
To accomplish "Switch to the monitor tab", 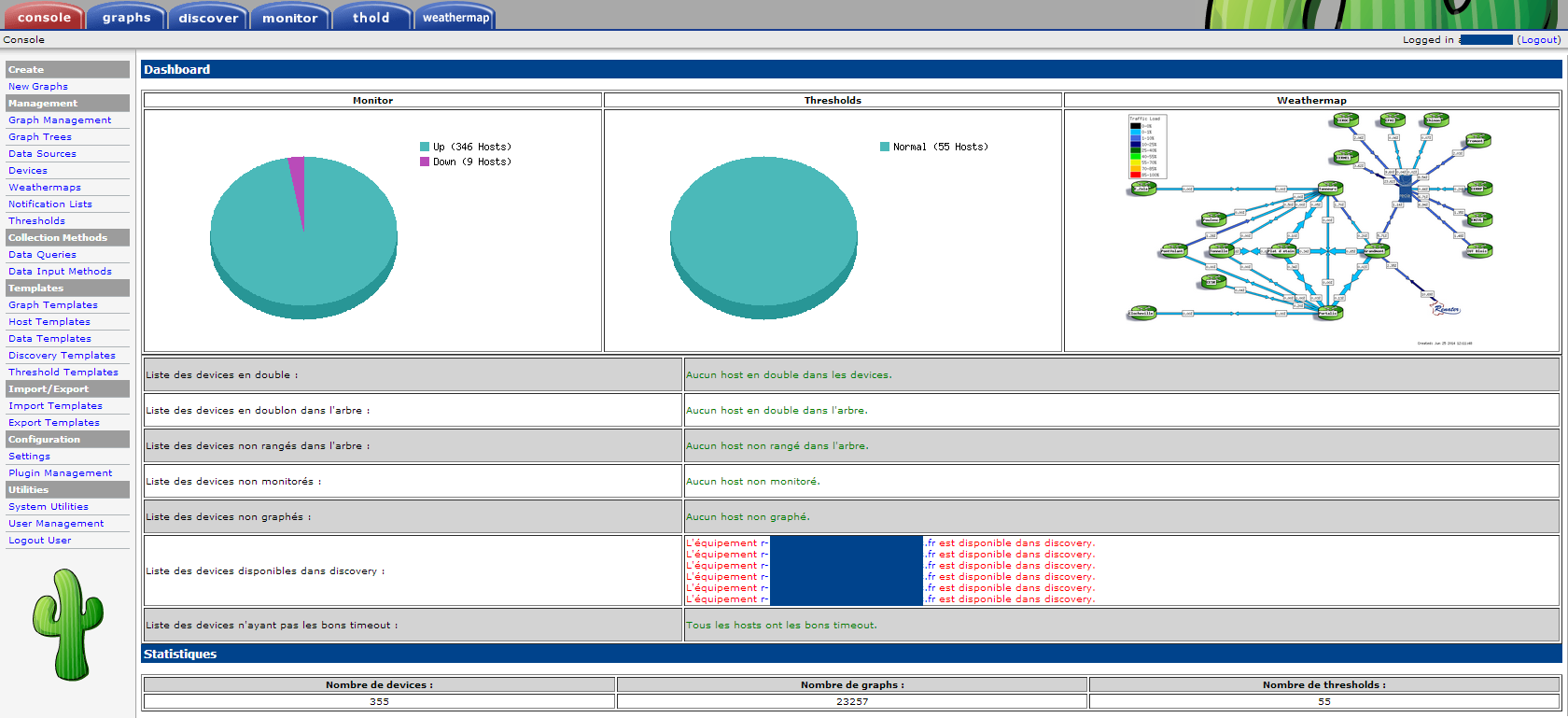I will click(x=289, y=17).
